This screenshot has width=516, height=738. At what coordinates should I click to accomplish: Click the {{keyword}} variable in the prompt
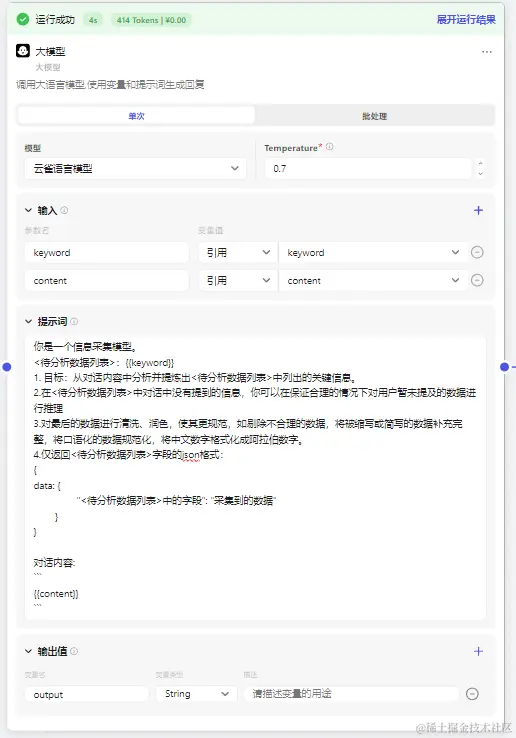150,363
